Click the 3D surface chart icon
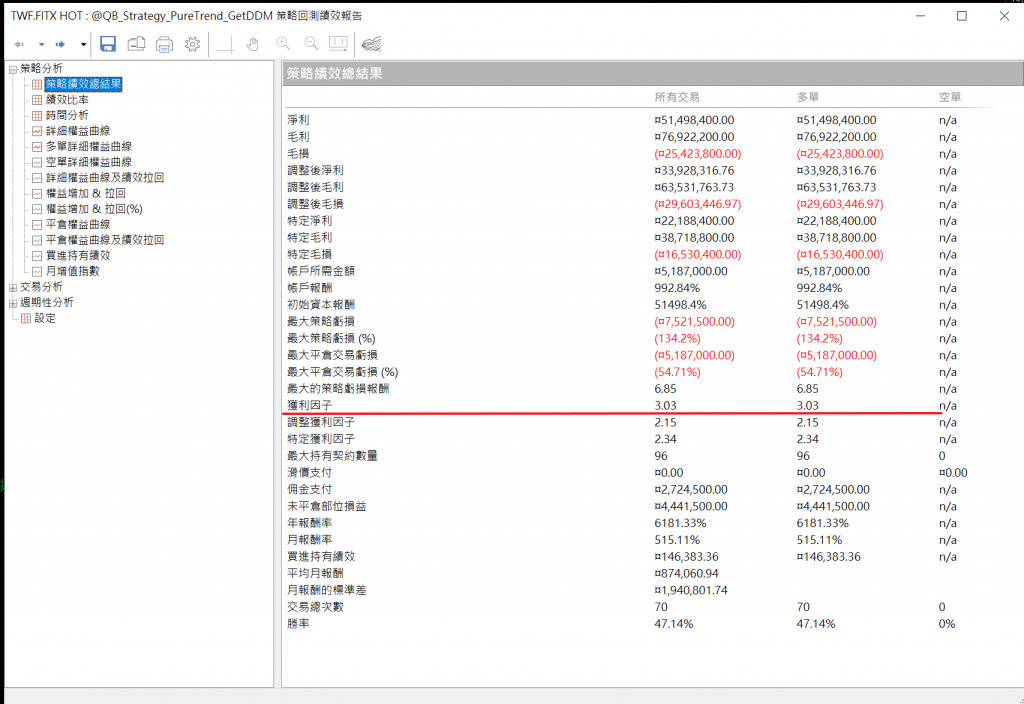 pyautogui.click(x=371, y=44)
